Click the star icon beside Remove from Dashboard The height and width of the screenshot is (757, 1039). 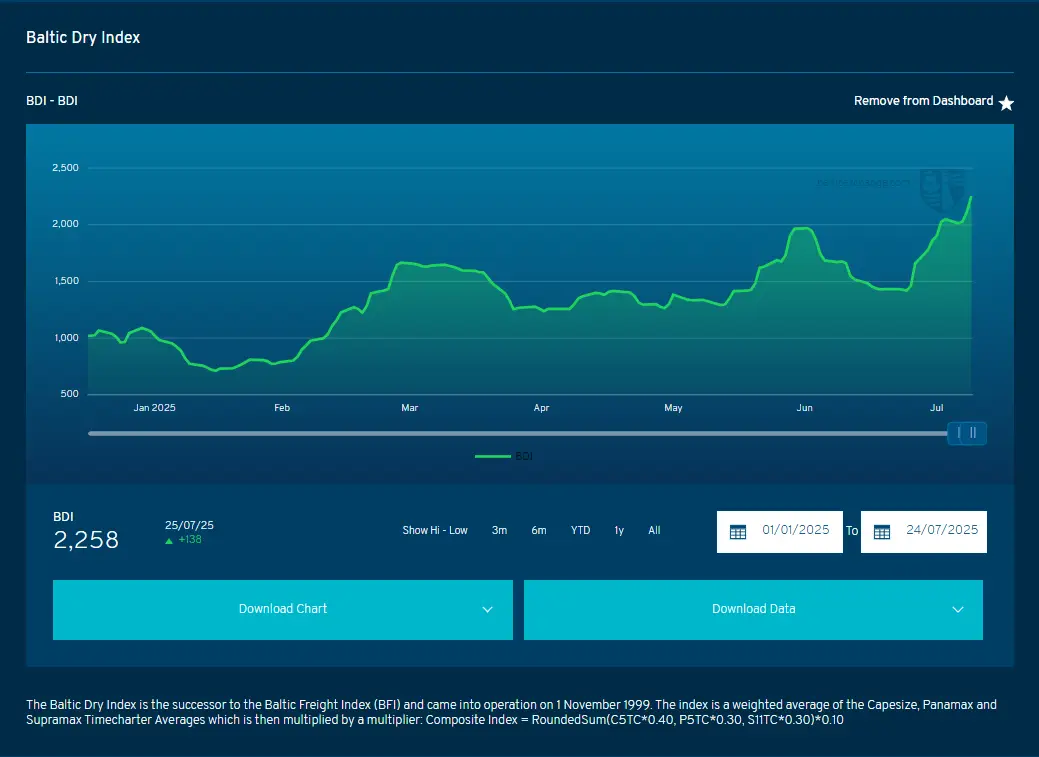pyautogui.click(x=1006, y=103)
